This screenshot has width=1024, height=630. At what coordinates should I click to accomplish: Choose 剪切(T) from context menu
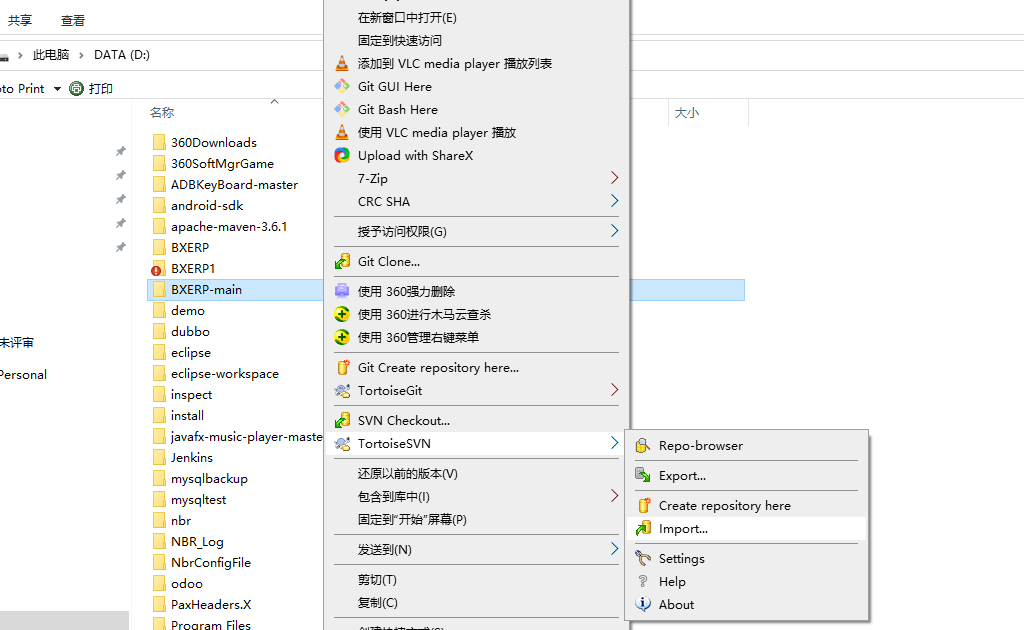[x=377, y=580]
